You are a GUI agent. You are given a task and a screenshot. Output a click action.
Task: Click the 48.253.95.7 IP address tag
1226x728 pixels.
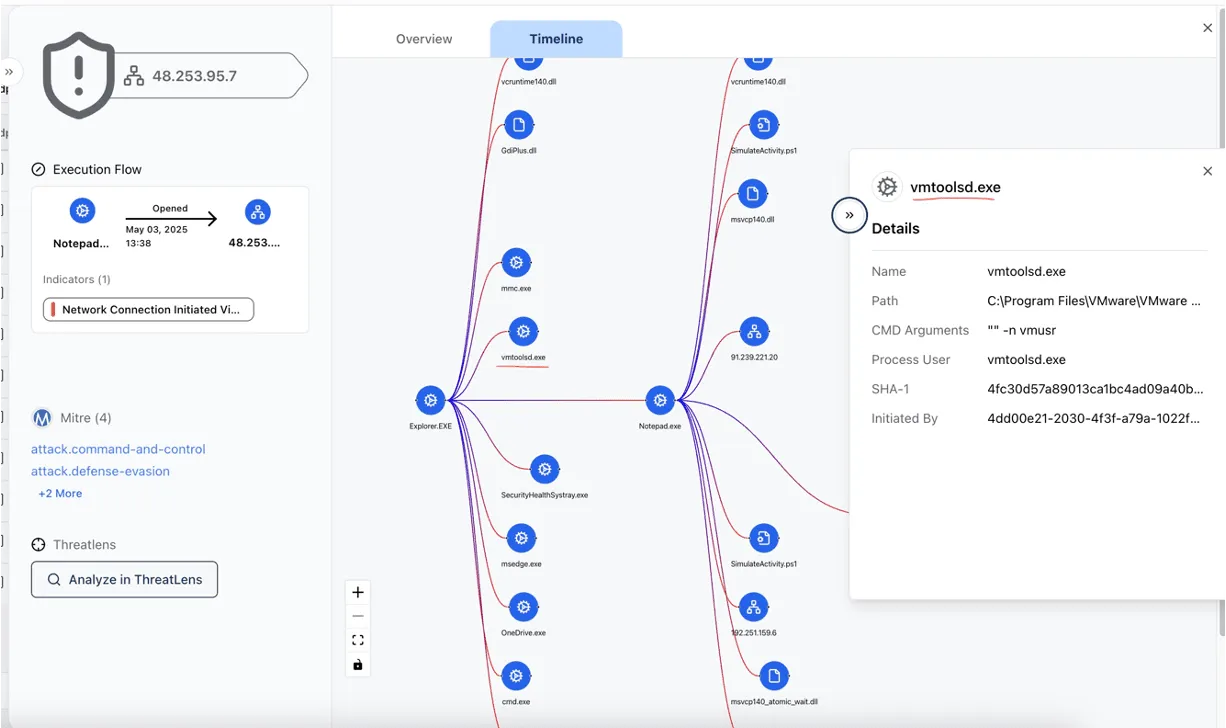pos(194,76)
